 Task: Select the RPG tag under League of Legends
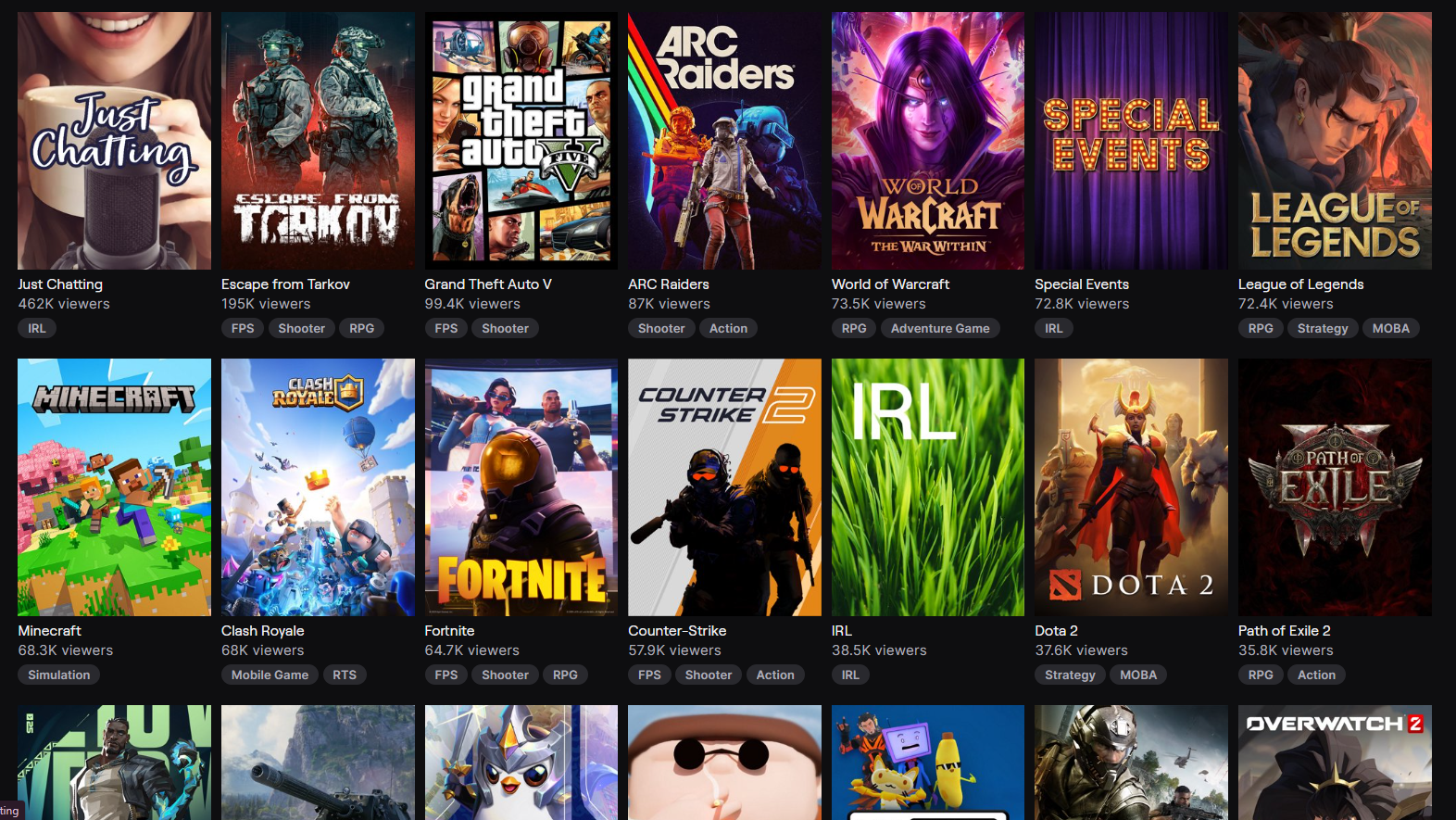[1261, 328]
